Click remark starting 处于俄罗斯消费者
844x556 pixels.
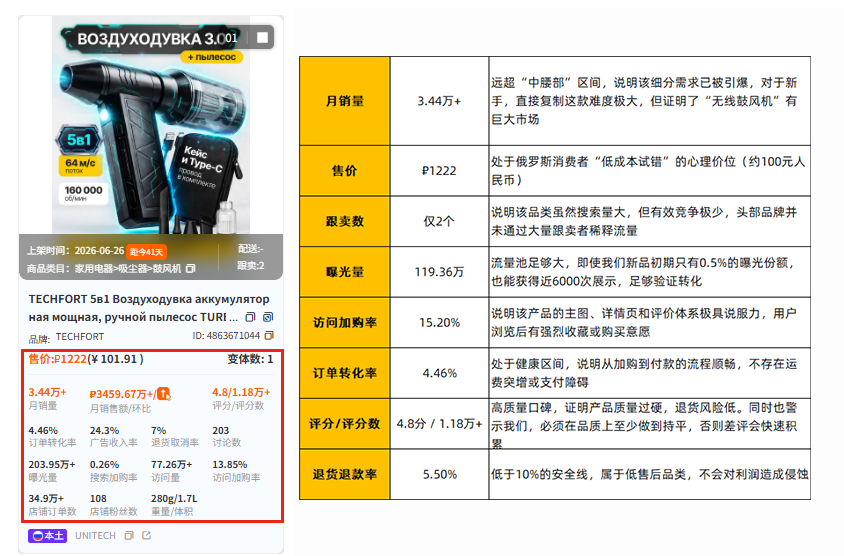point(648,171)
